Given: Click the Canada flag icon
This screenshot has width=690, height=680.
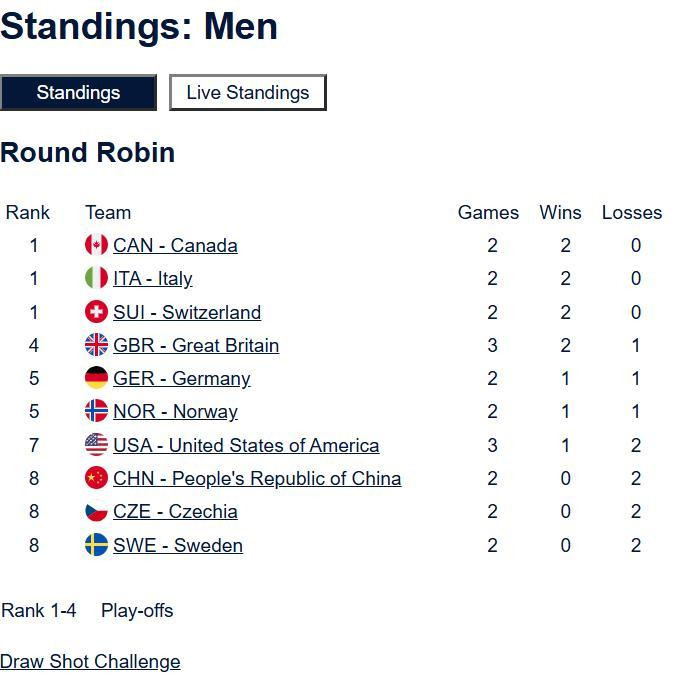Looking at the screenshot, I should (x=96, y=245).
